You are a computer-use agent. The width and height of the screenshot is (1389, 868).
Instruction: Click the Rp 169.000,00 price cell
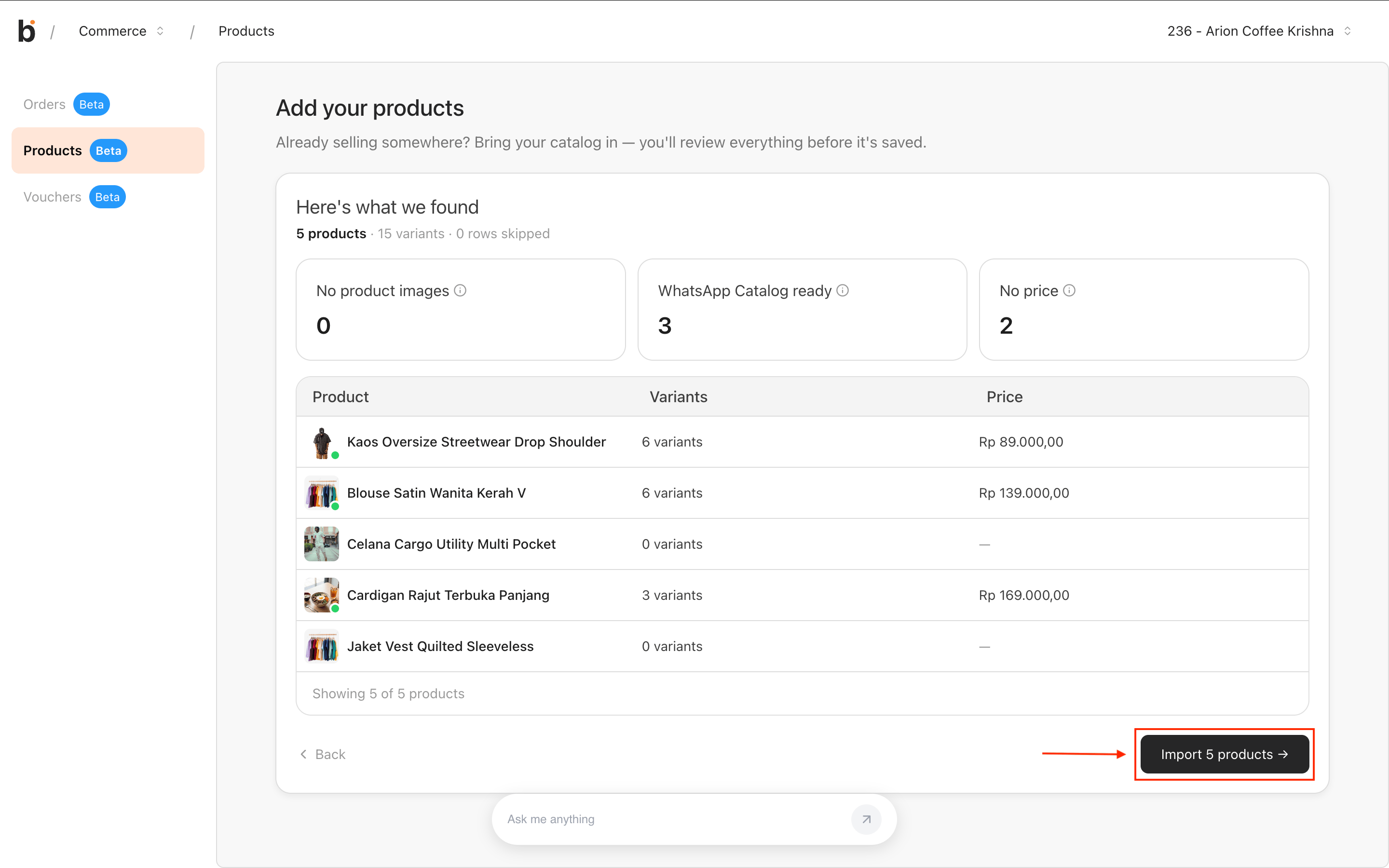[x=1024, y=596]
